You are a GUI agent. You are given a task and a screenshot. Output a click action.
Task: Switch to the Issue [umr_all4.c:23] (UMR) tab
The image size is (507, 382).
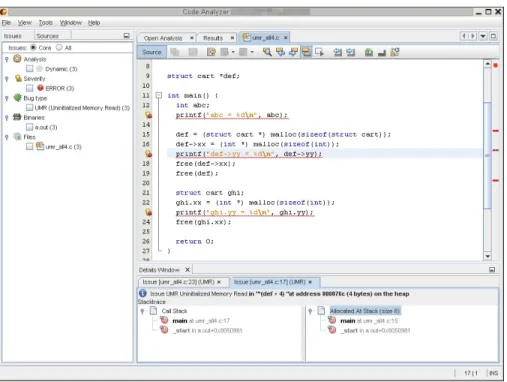(x=178, y=282)
